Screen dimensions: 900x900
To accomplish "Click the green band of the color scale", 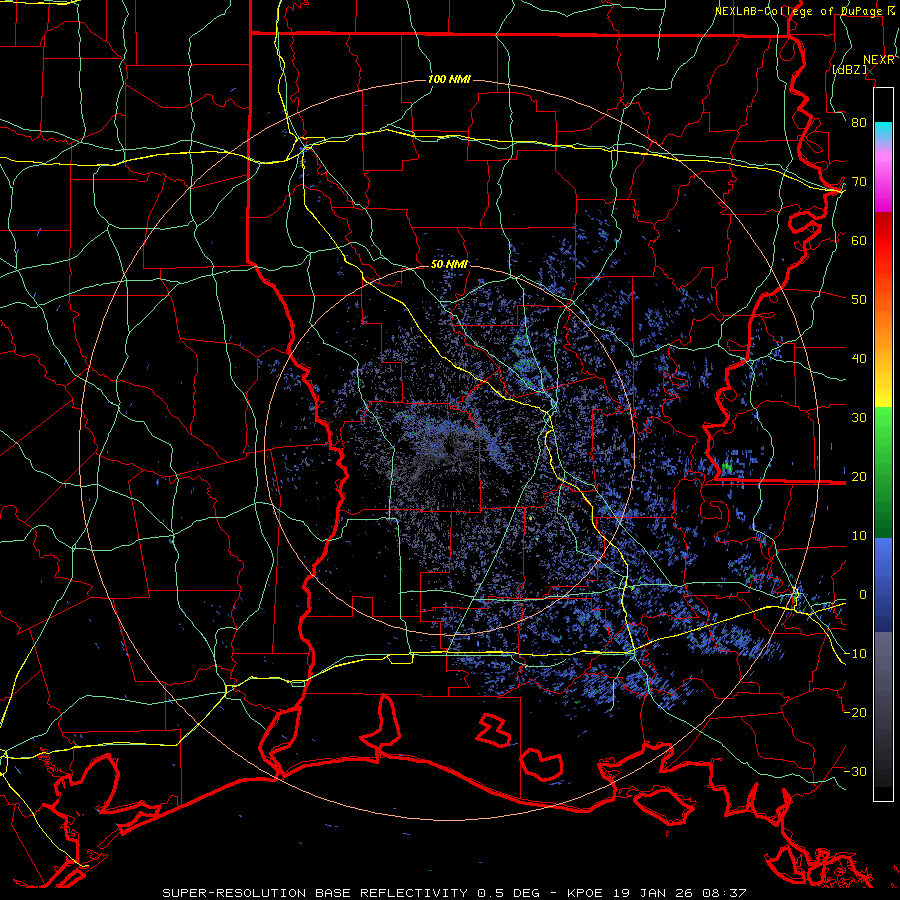I will (883, 471).
